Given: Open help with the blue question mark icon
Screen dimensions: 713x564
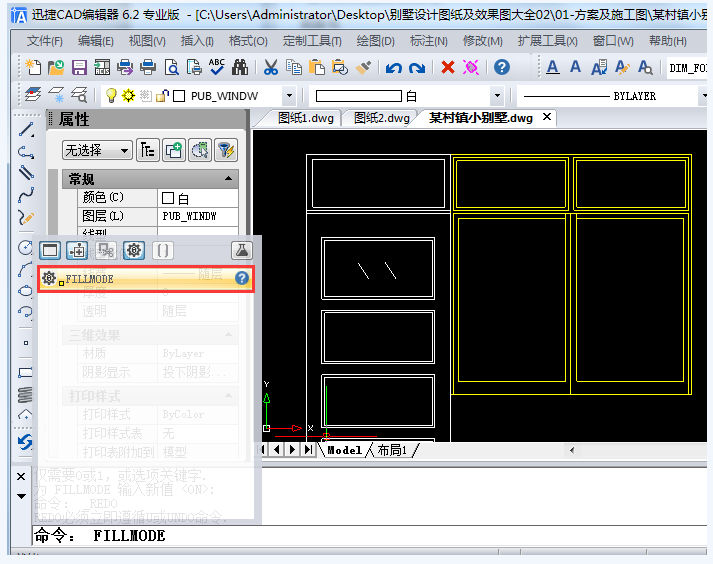Looking at the screenshot, I should click(x=502, y=67).
